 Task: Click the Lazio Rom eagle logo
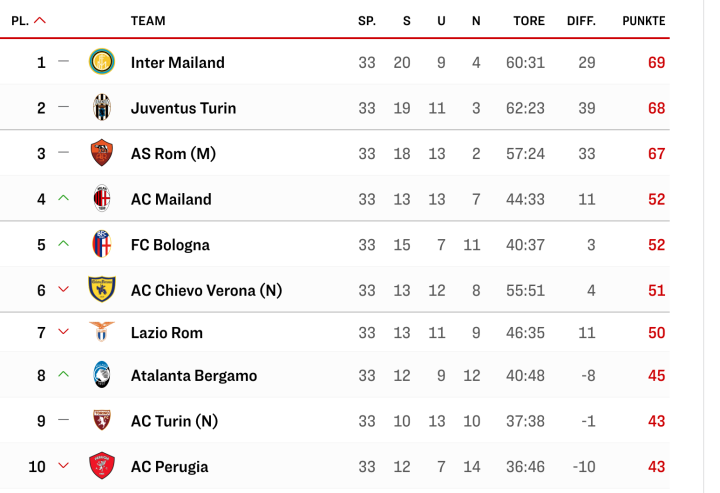click(x=102, y=332)
